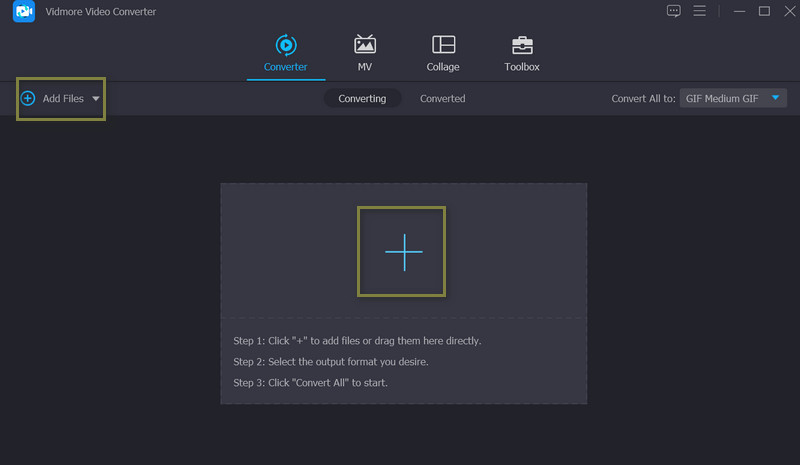Open the MV maker icon
Image resolution: width=800 pixels, height=465 pixels.
click(365, 45)
